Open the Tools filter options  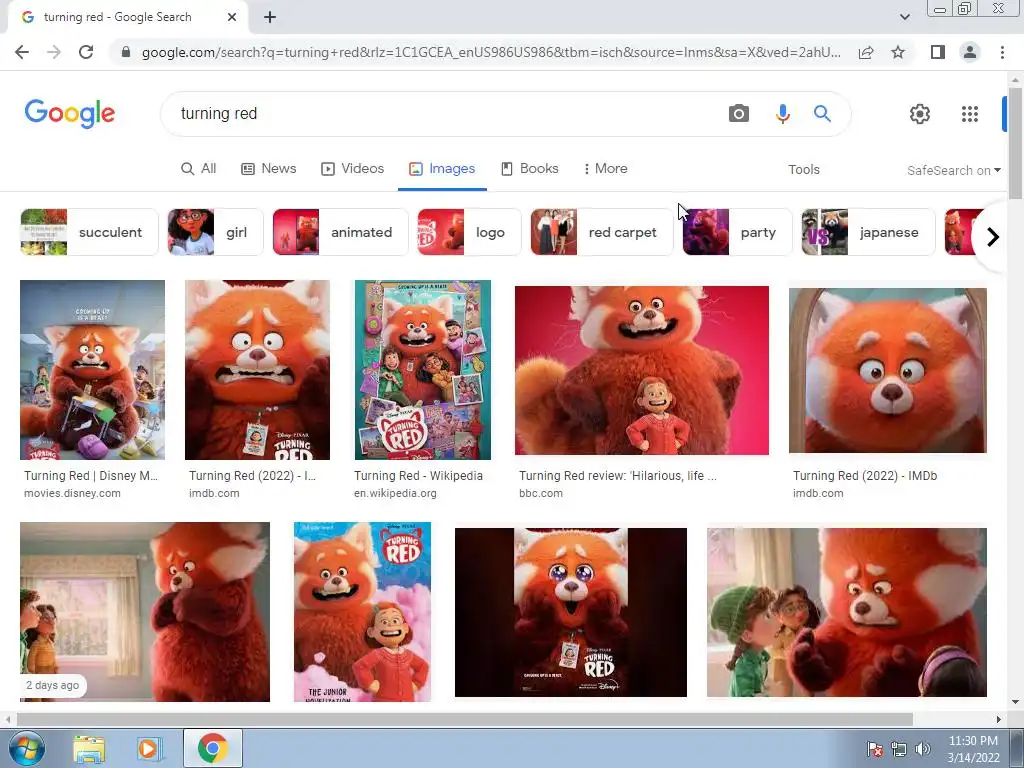(x=803, y=170)
